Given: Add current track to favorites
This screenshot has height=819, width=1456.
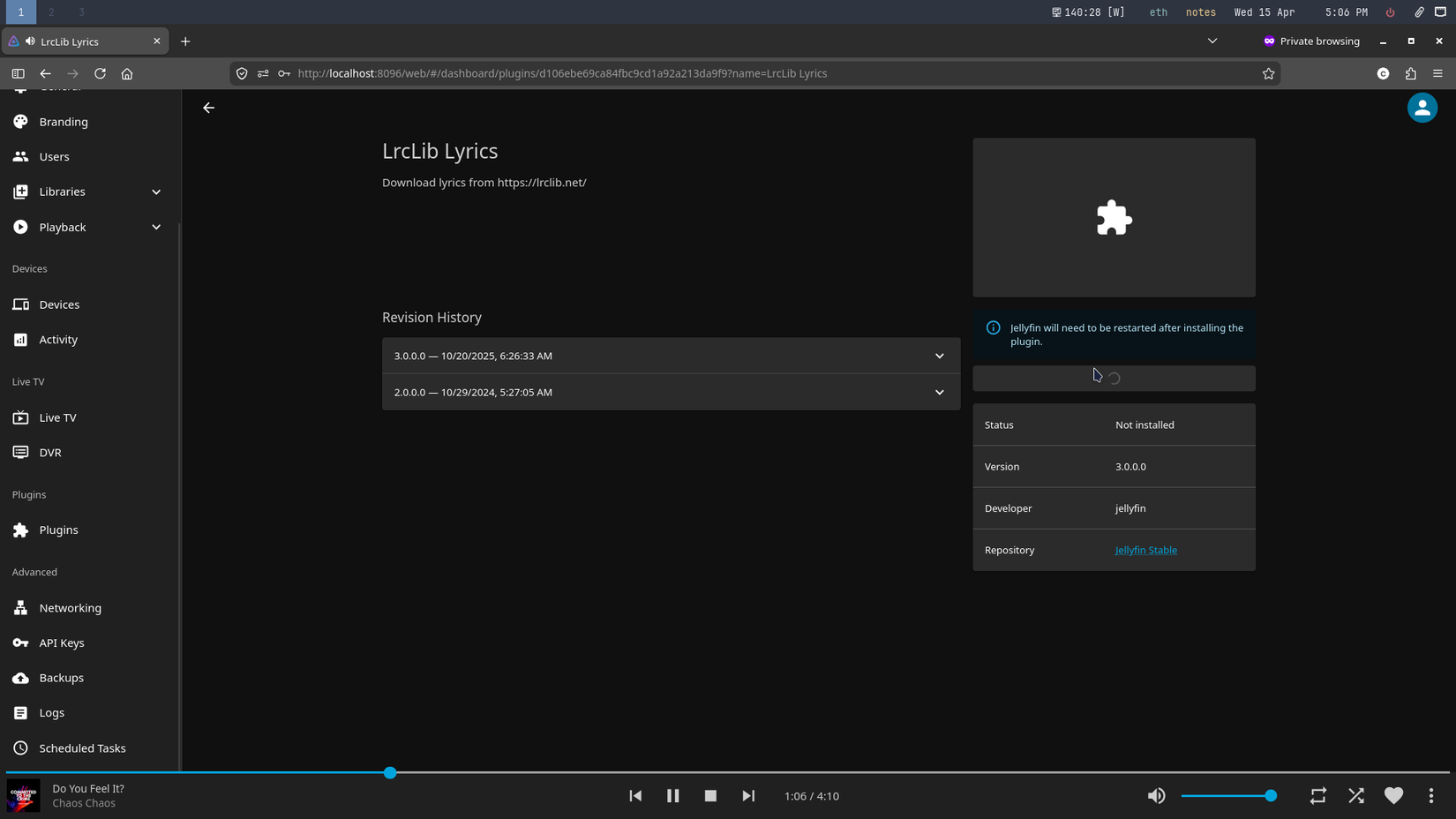Looking at the screenshot, I should 1393,795.
